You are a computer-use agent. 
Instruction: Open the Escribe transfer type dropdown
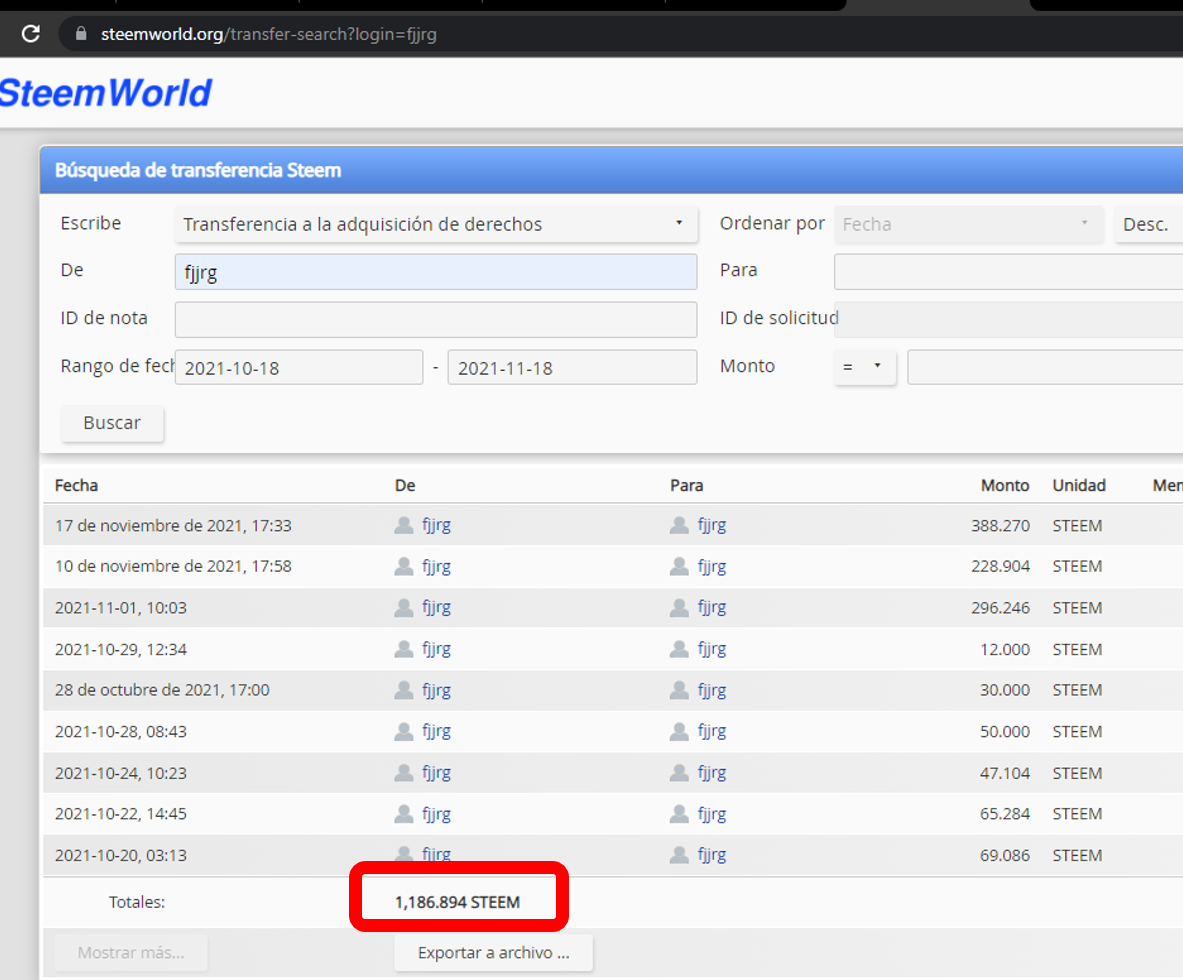436,224
